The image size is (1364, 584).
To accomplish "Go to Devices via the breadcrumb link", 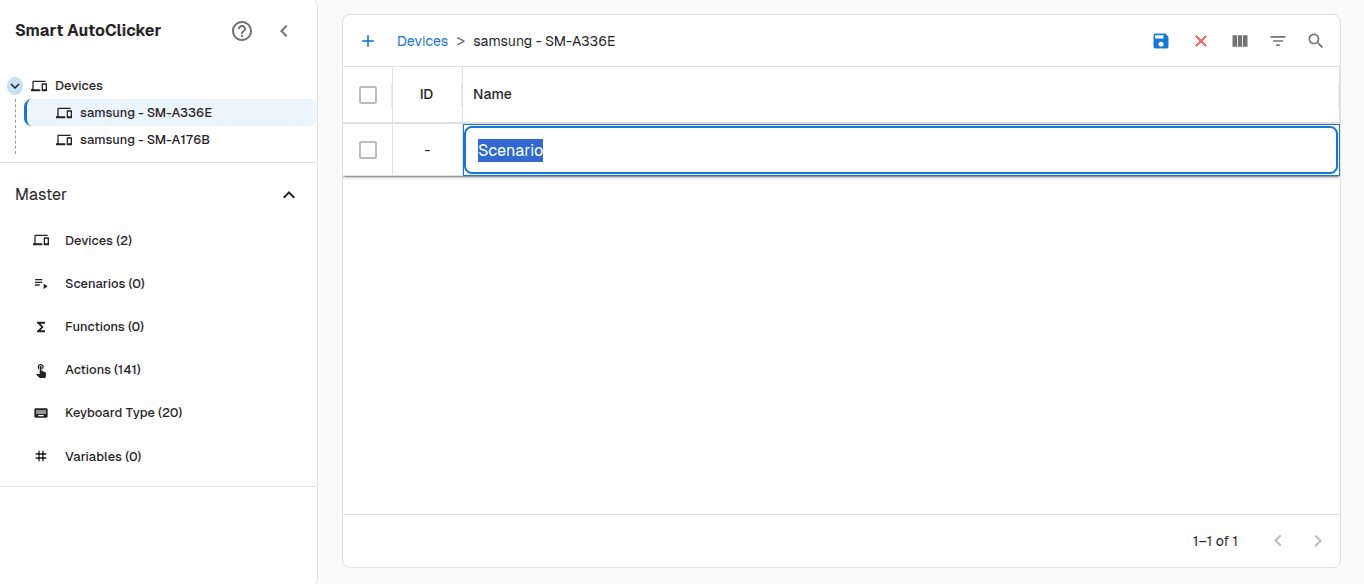I will (x=422, y=40).
